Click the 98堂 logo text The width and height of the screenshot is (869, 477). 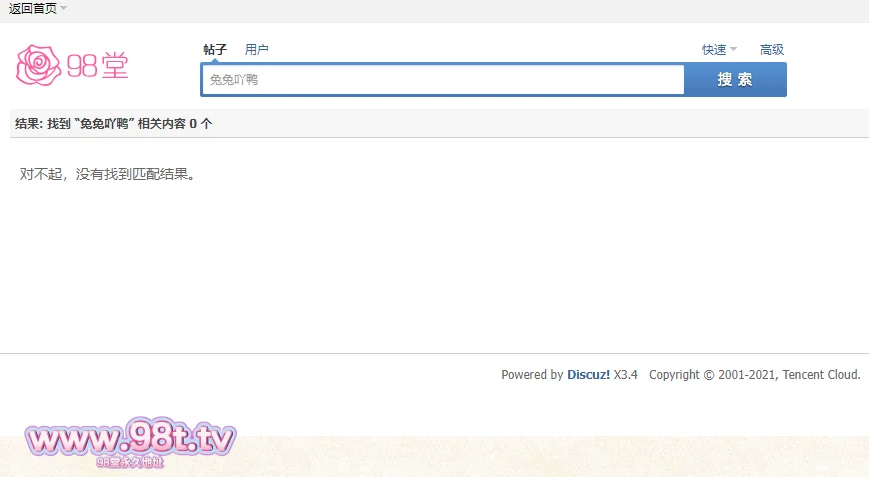click(98, 66)
